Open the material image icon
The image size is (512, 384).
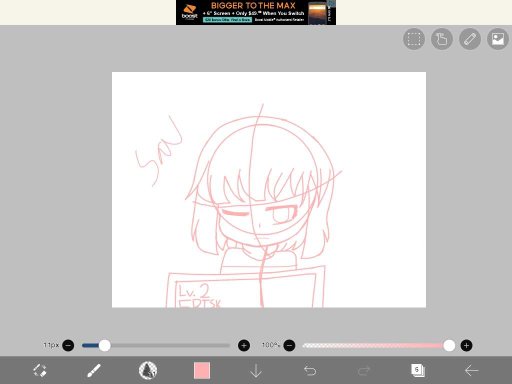click(498, 39)
